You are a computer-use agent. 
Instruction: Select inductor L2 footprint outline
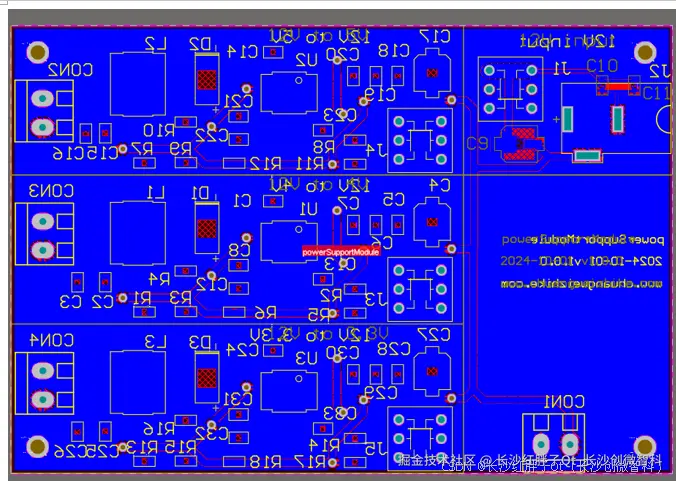(138, 84)
